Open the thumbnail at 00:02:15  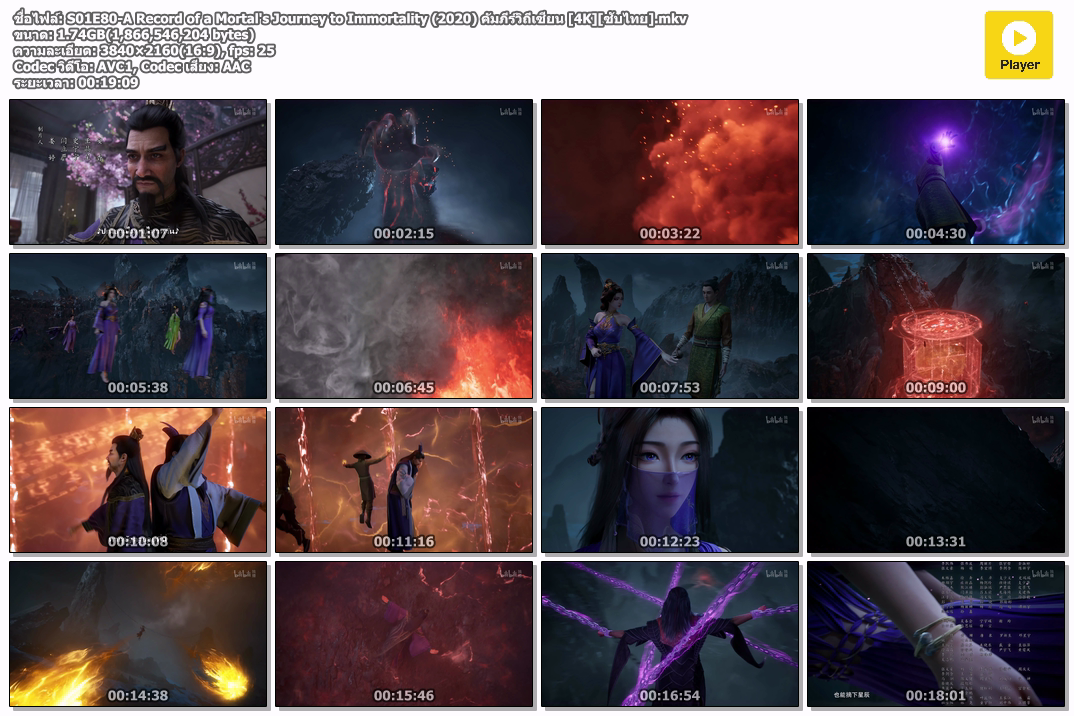coord(404,172)
